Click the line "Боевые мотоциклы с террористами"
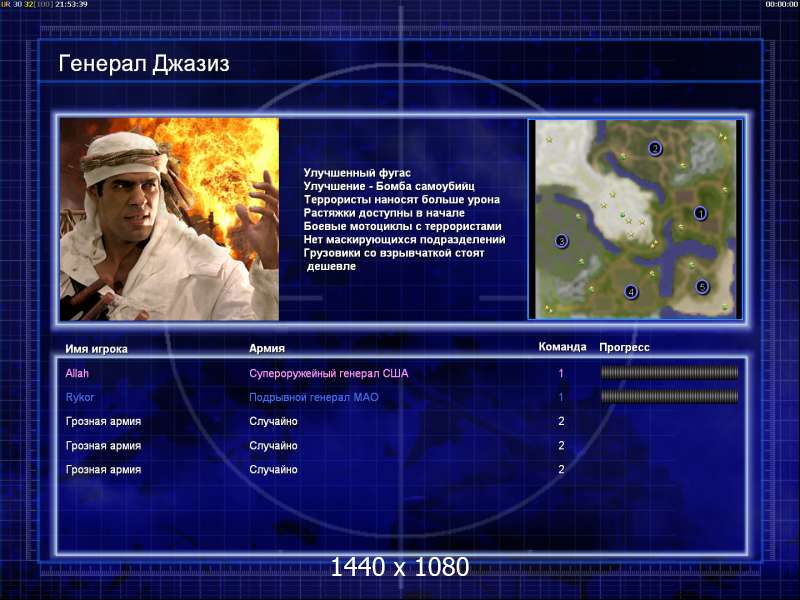The width and height of the screenshot is (800, 600). click(403, 226)
